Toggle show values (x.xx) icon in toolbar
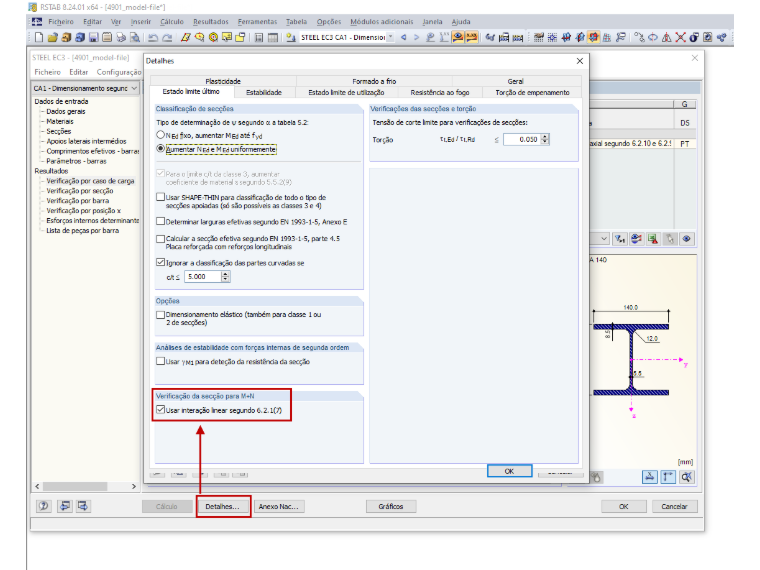The image size is (760, 570). click(x=472, y=37)
